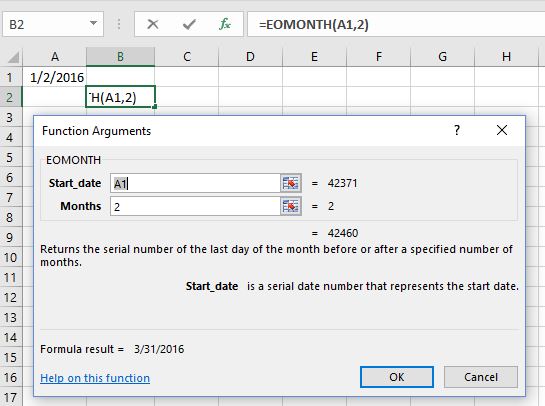Click OK in Function Arguments dialog
The height and width of the screenshot is (406, 545).
[397, 377]
